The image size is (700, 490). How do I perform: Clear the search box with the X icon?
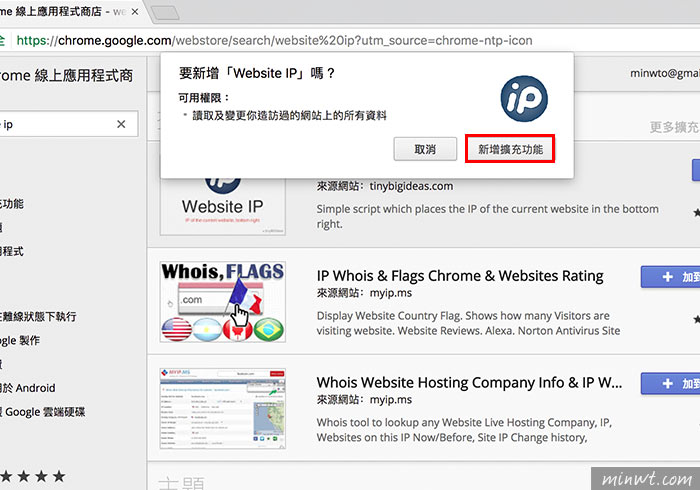tap(121, 124)
